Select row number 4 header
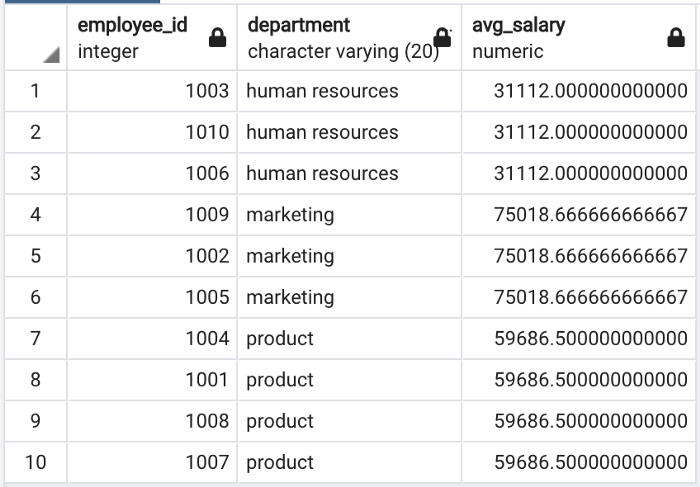 [x=35, y=215]
